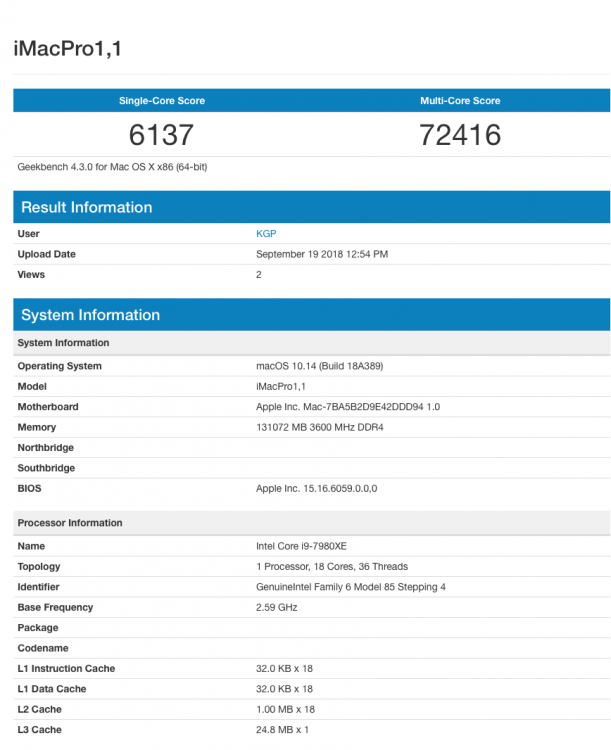Click the processor name Intel Core i9-7980XE

click(301, 546)
